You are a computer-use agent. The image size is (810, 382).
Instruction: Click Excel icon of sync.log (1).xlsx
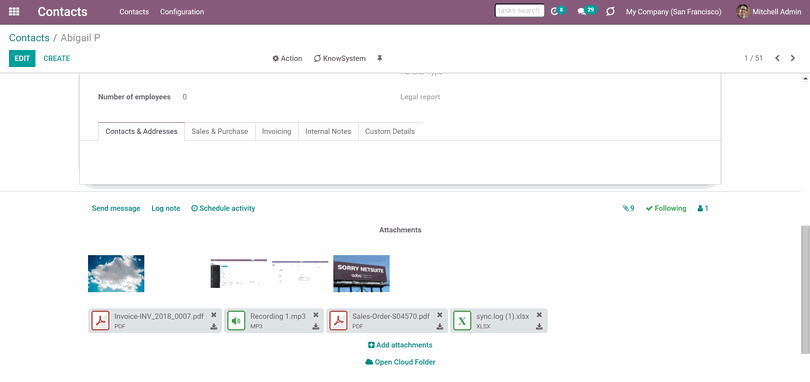(x=462, y=320)
